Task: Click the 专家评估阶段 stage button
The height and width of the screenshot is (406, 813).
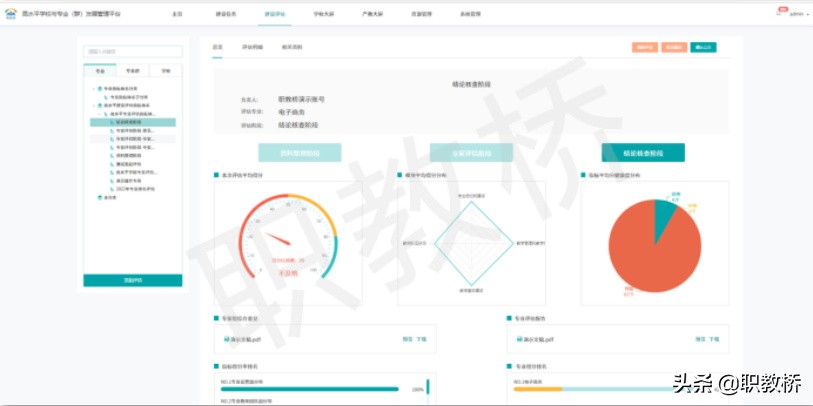Action: (x=471, y=153)
